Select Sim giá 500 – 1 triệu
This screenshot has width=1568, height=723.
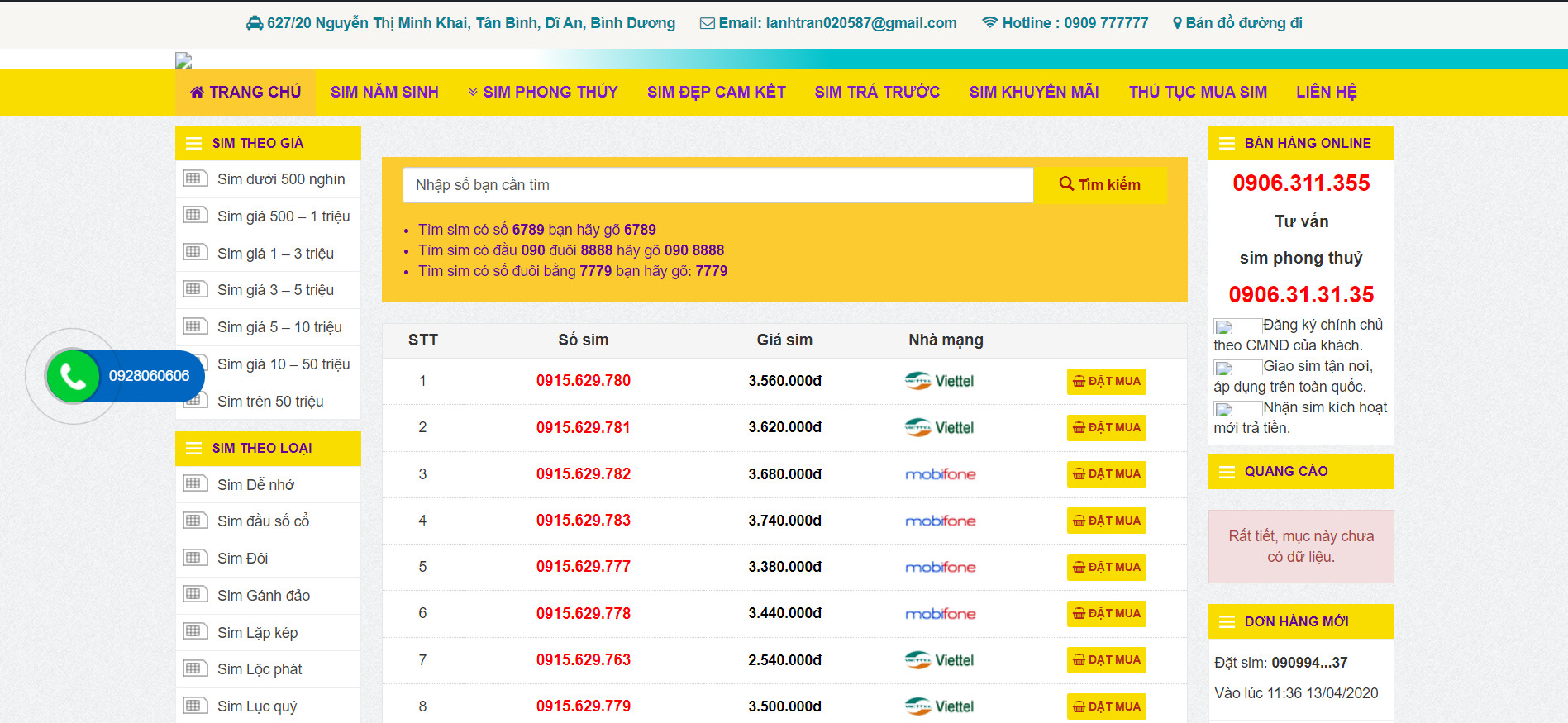(x=284, y=216)
